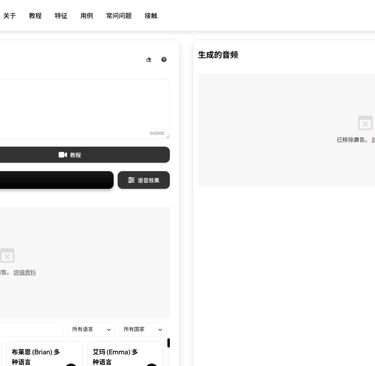Image resolution: width=375 pixels, height=366 pixels.
Task: Click the wide black generate button
Action: [x=56, y=180]
